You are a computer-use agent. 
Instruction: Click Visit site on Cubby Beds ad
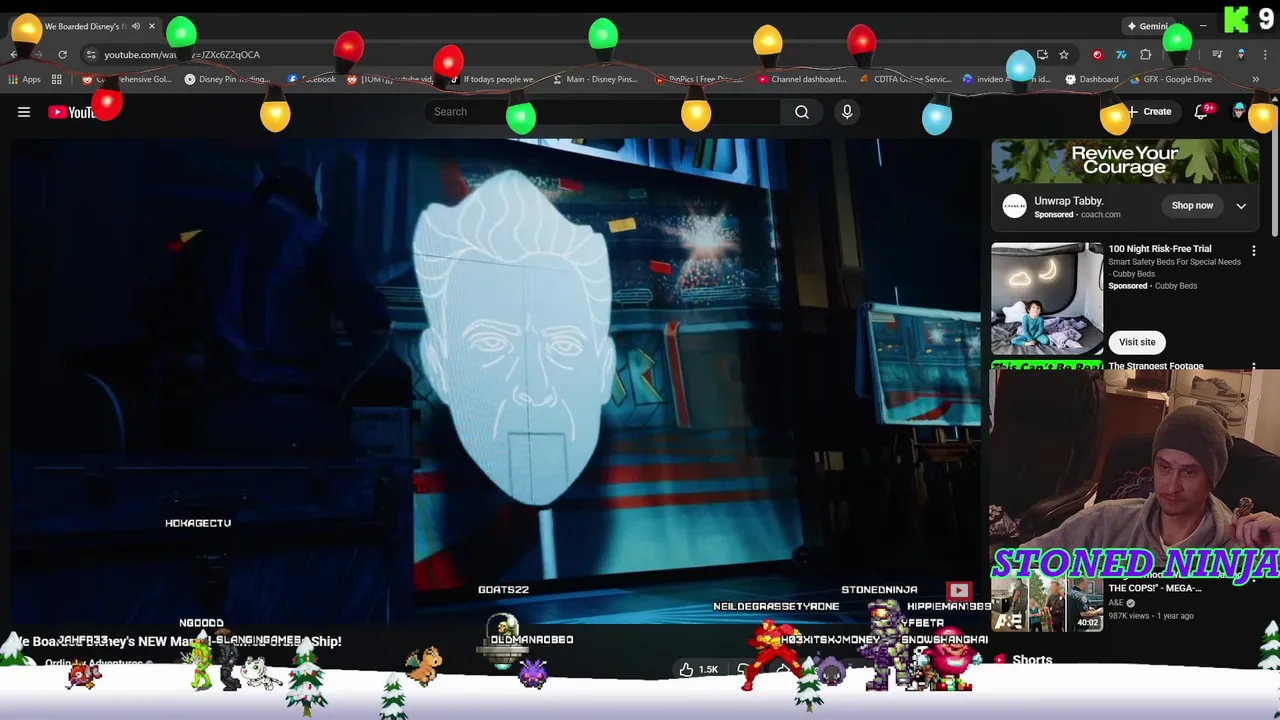1137,342
